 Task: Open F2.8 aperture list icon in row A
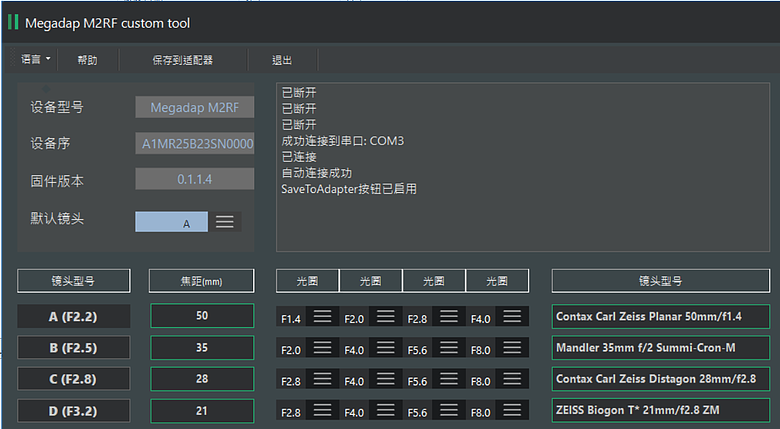[x=449, y=317]
